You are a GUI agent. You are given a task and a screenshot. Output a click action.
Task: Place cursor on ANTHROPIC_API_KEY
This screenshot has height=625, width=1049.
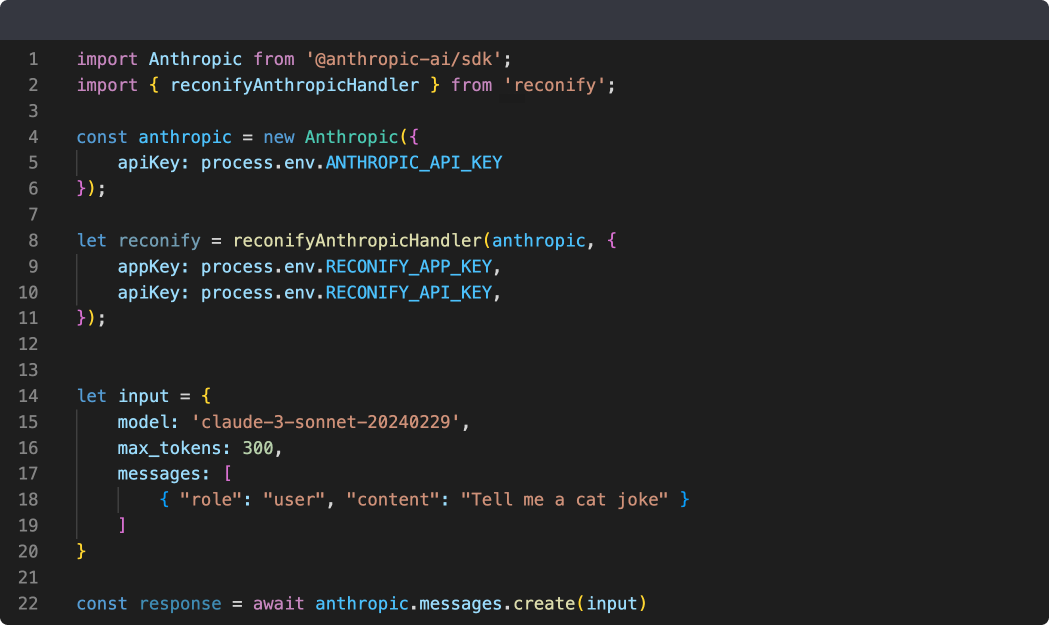point(414,162)
